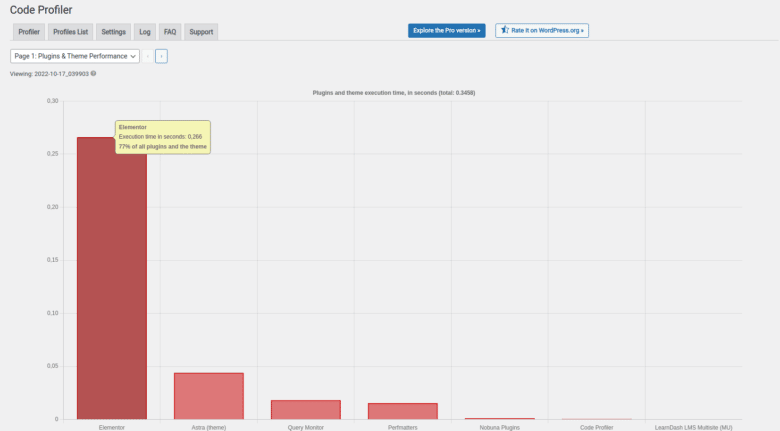Click Explore the Pro version button

point(447,30)
